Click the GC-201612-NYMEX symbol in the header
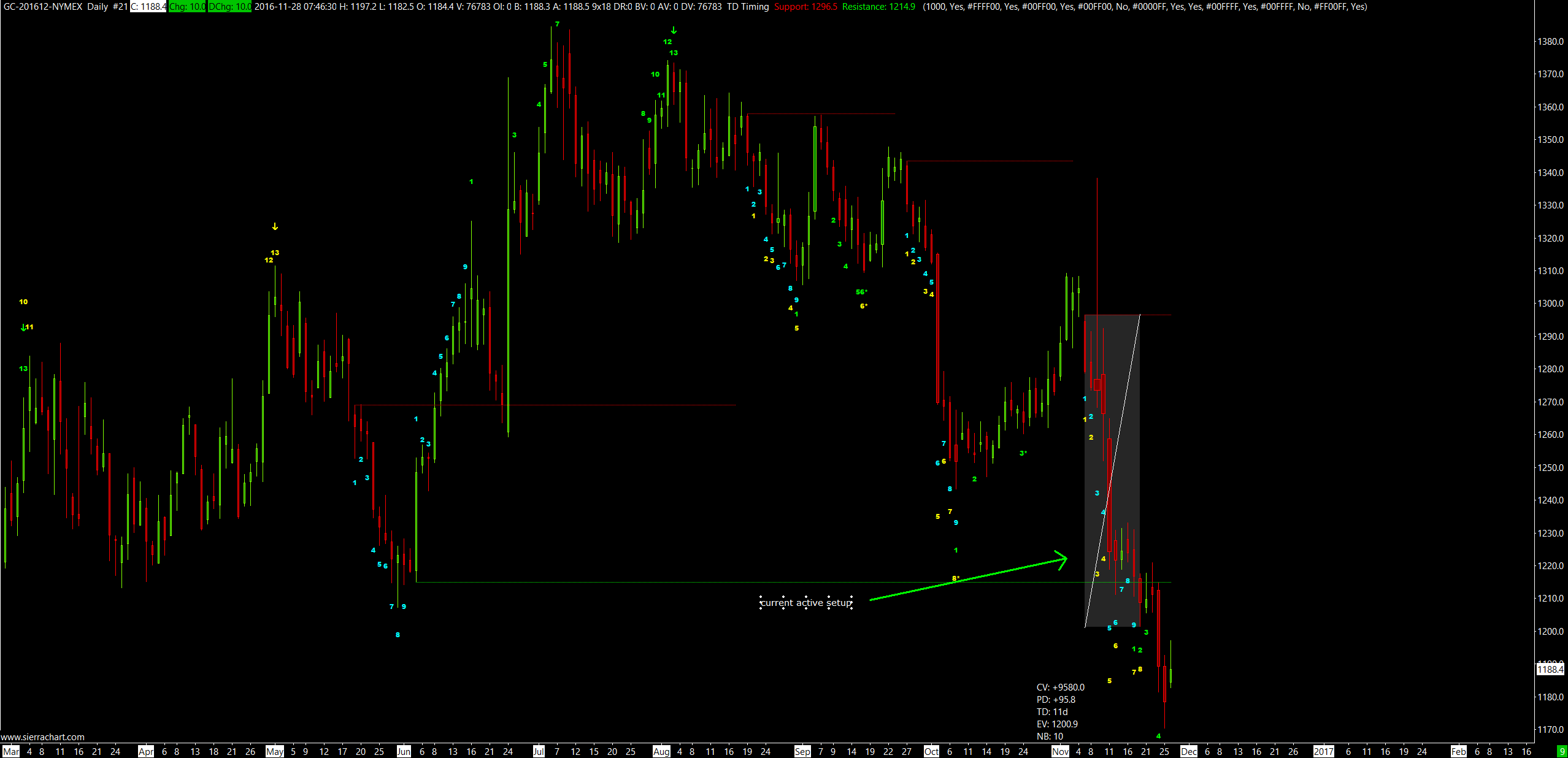1568x758 pixels. point(43,7)
